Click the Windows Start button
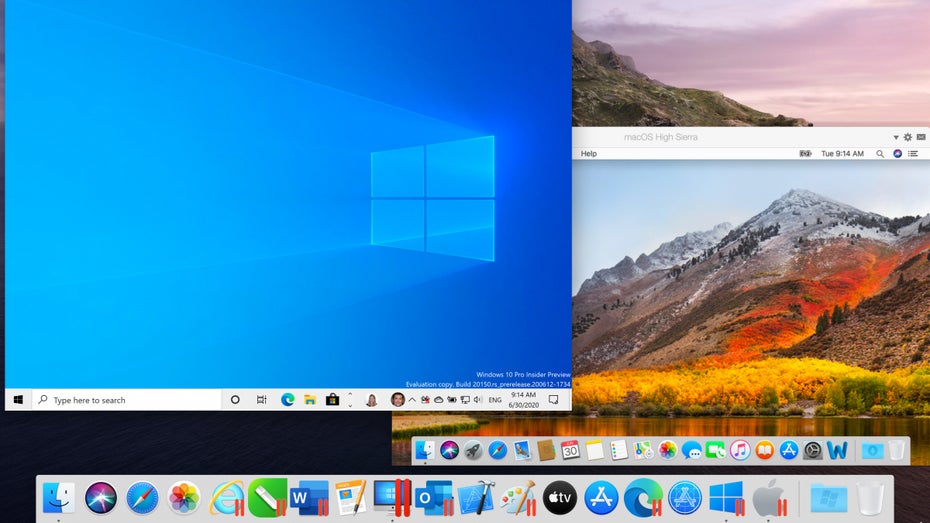This screenshot has height=523, width=930. tap(18, 400)
